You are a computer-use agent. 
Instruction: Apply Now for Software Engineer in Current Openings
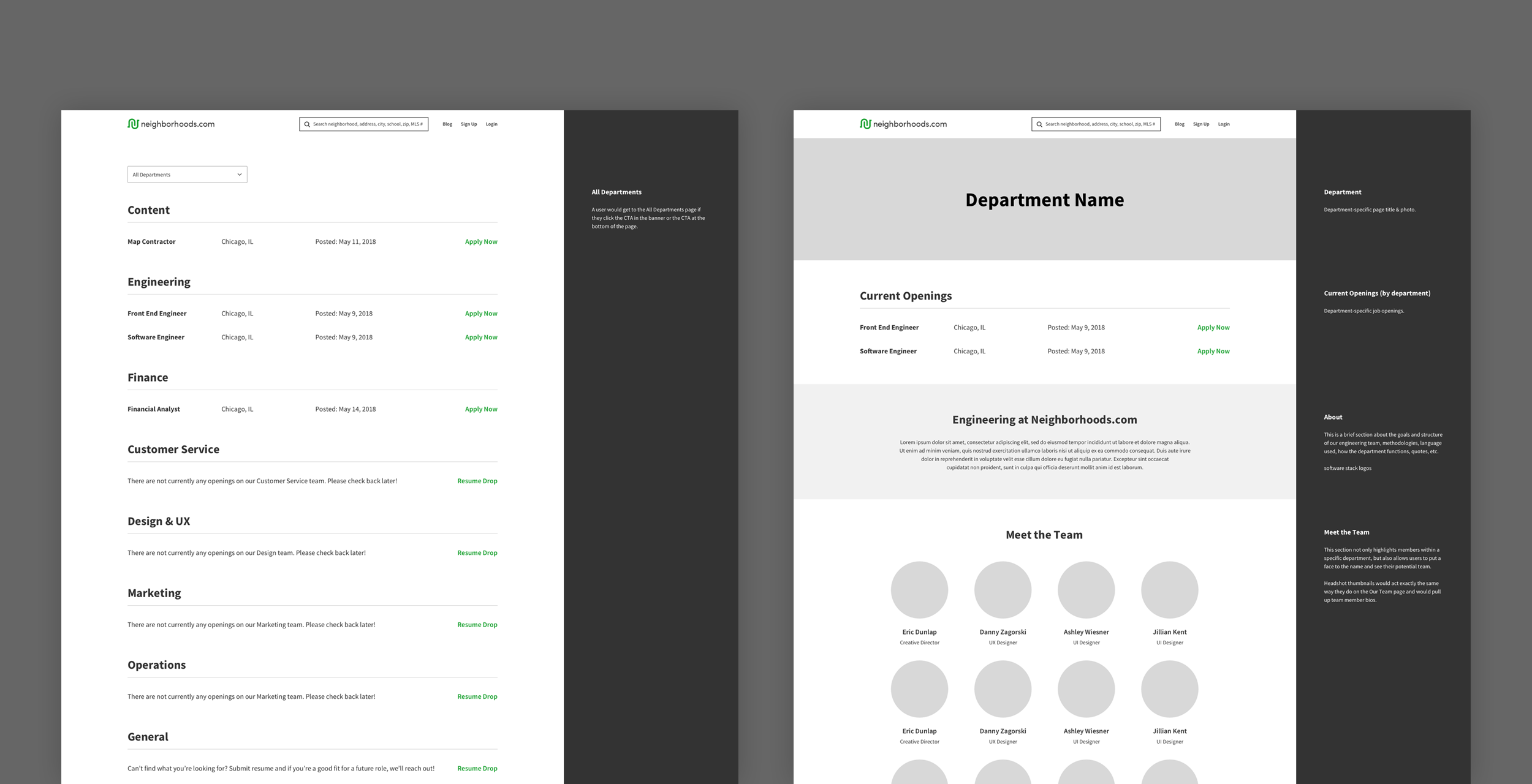coord(1213,352)
